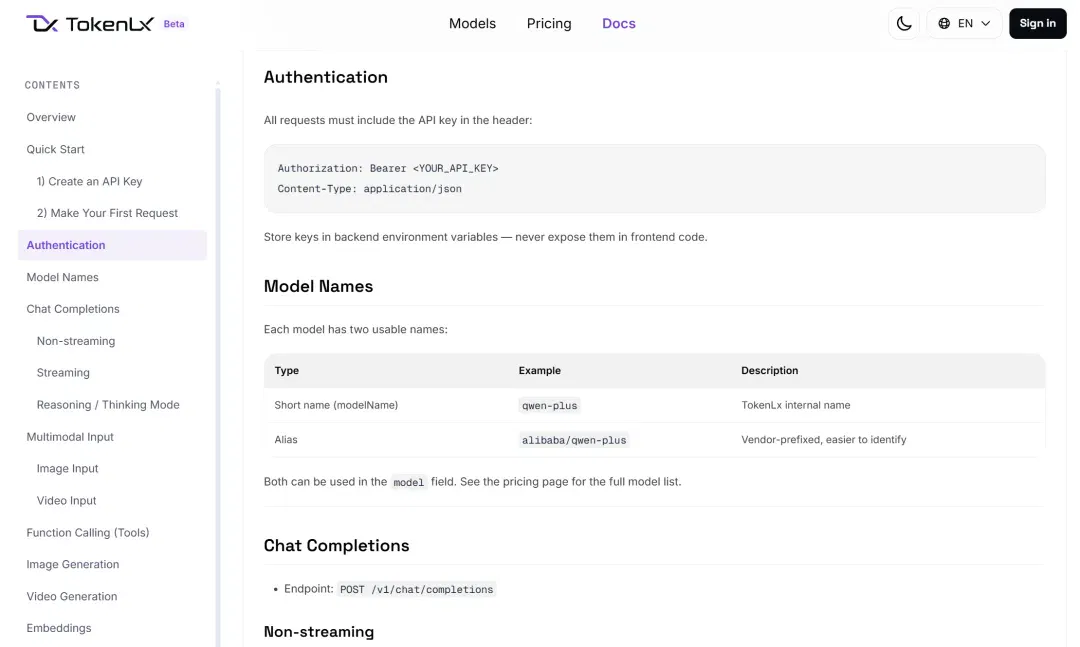Click the TokenLx logo icon
1080x647 pixels.
[x=42, y=23]
